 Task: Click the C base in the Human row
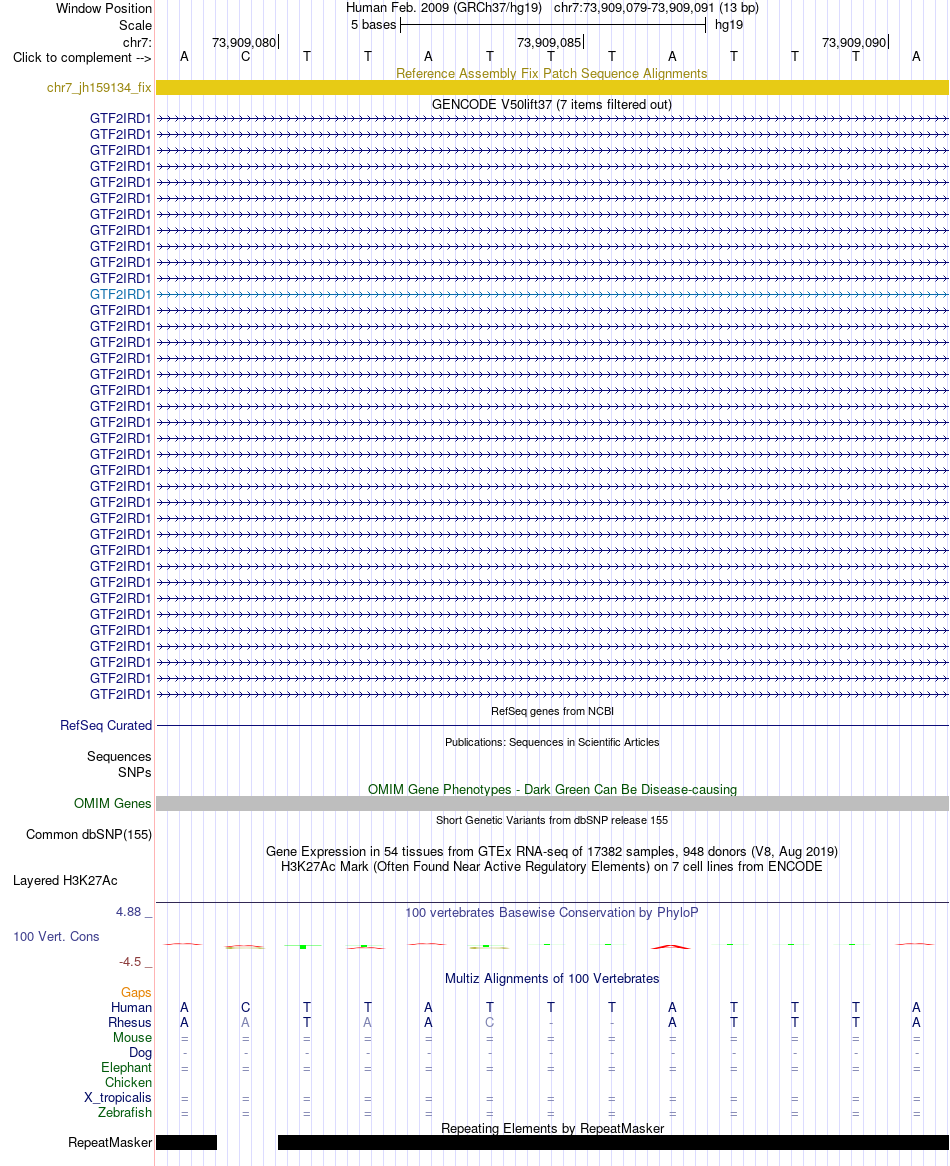[x=245, y=1008]
